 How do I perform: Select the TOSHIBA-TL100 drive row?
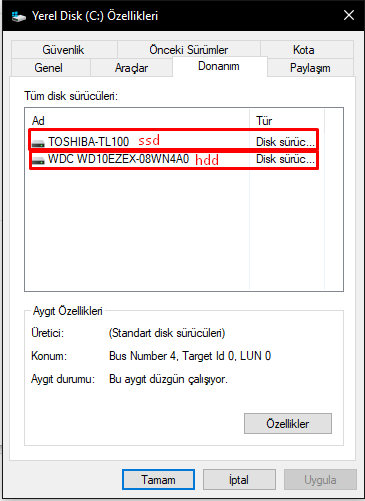173,142
